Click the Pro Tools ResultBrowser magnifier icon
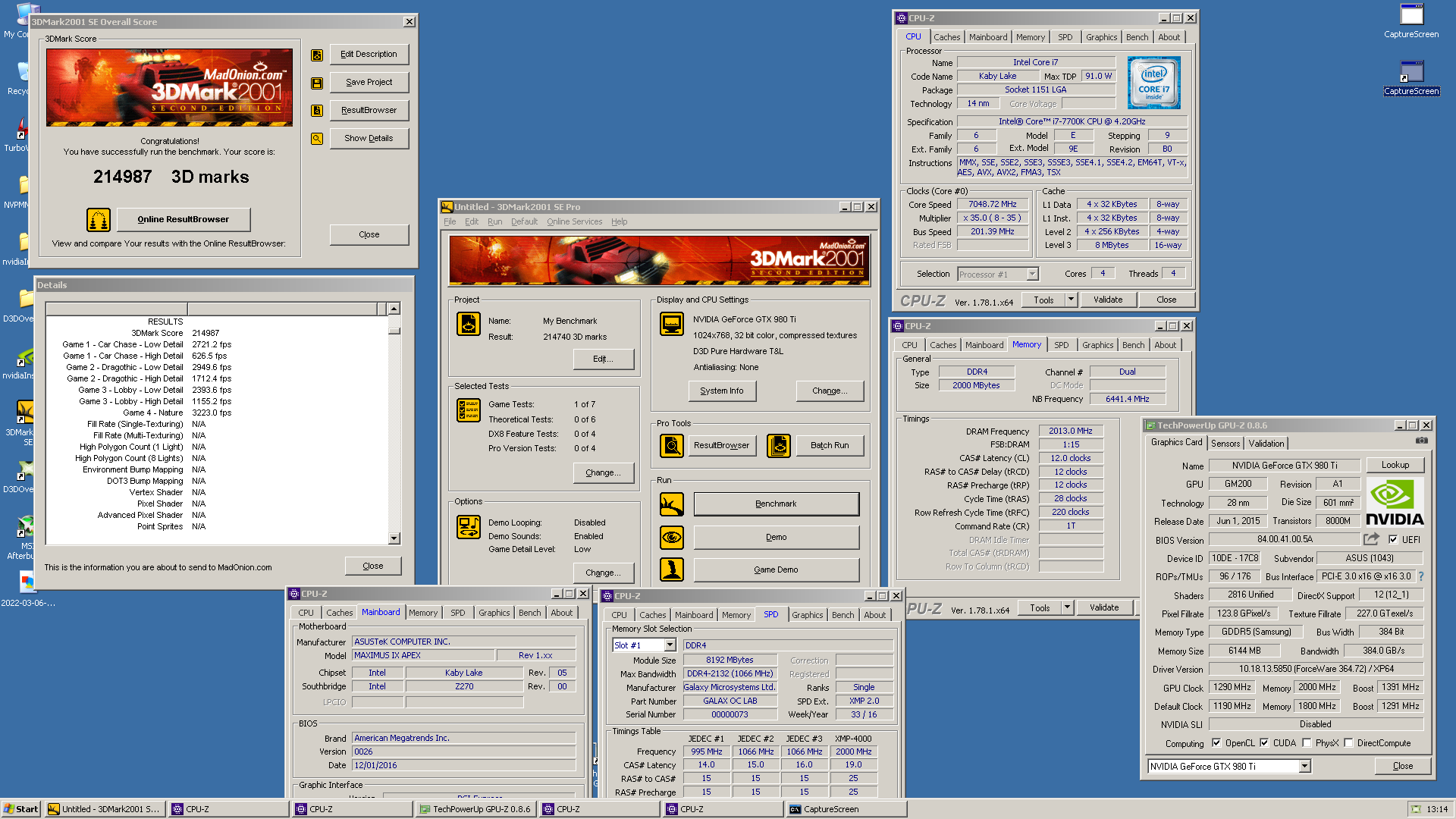 (672, 446)
